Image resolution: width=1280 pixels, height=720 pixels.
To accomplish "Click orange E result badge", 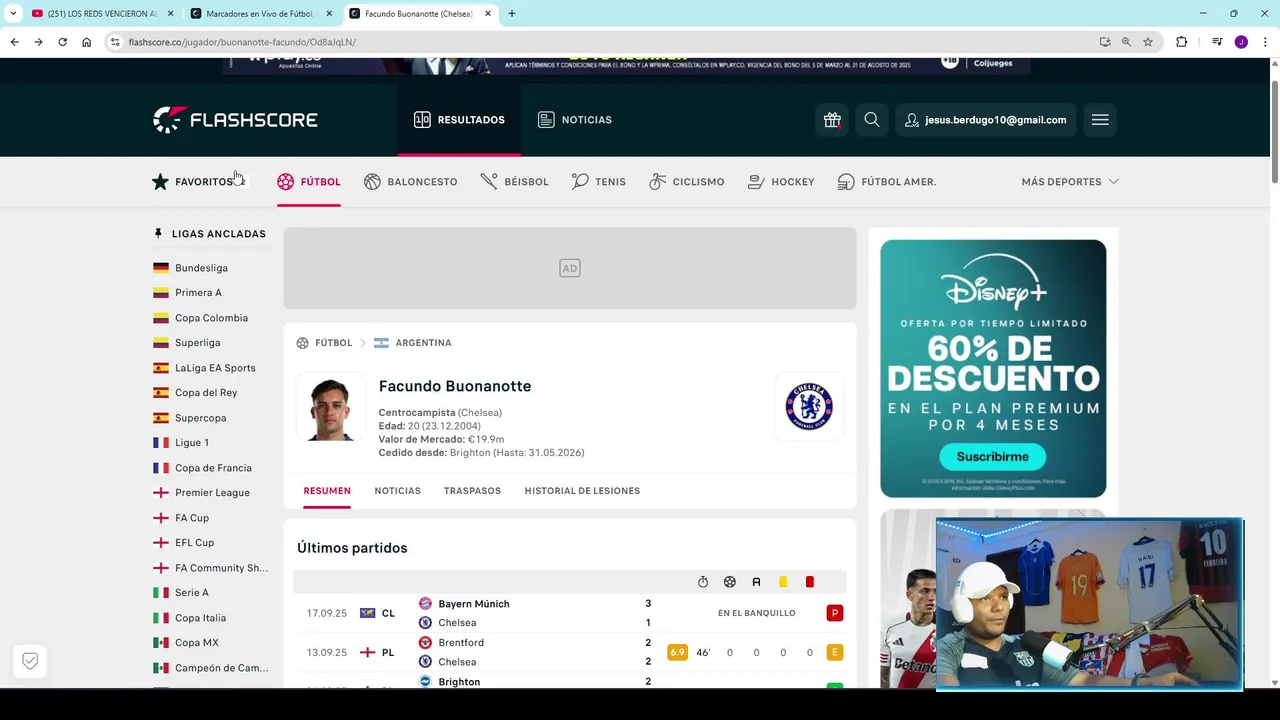I will point(834,652).
